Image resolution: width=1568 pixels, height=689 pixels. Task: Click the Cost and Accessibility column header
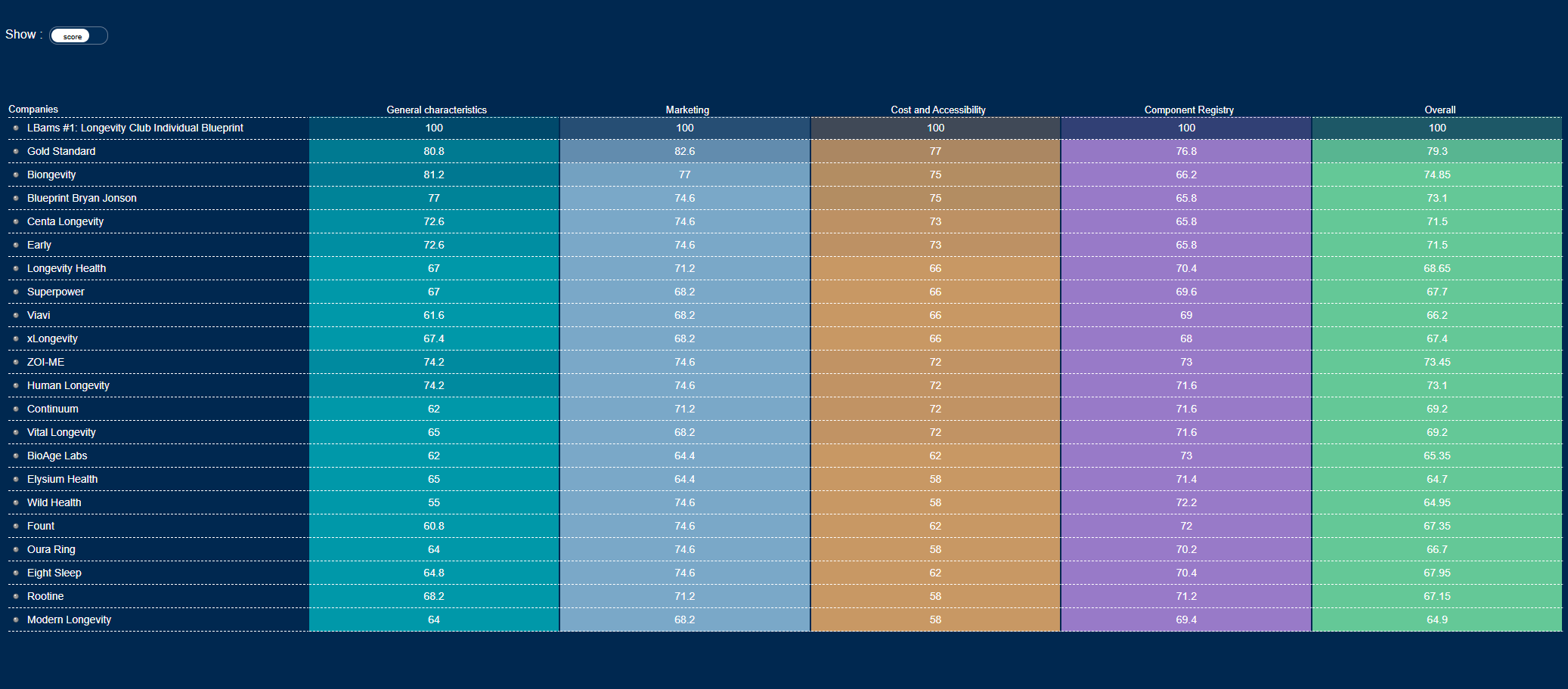point(937,110)
